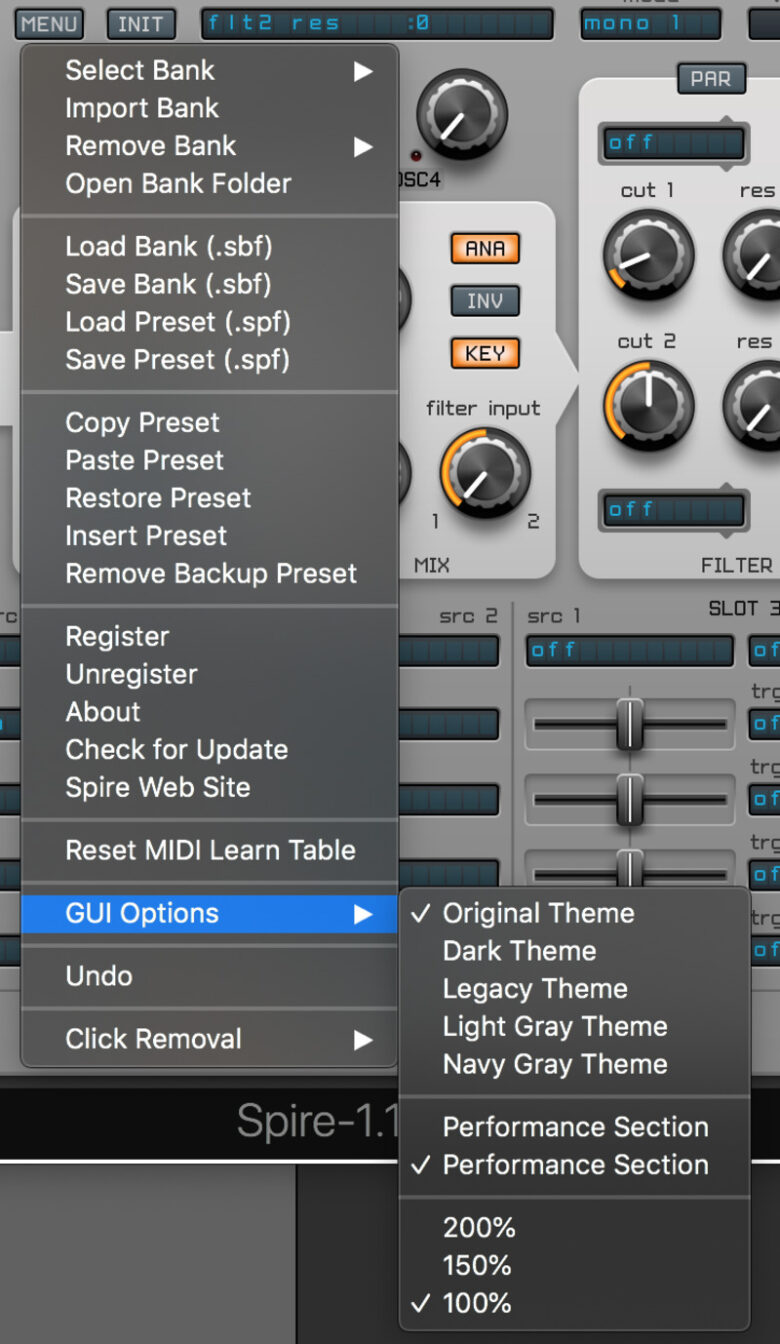
Task: Open the preset display showing flt2 res
Action: [377, 23]
